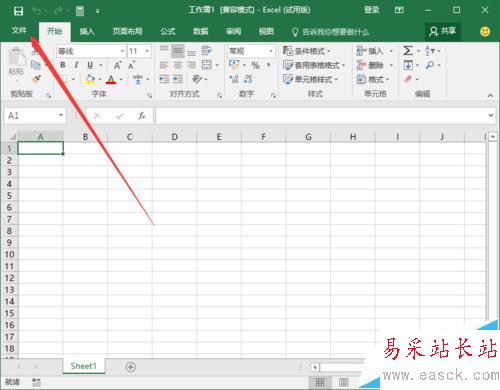The height and width of the screenshot is (390, 500).
Task: Collapse the ribbon with the chevron
Action: (x=490, y=95)
